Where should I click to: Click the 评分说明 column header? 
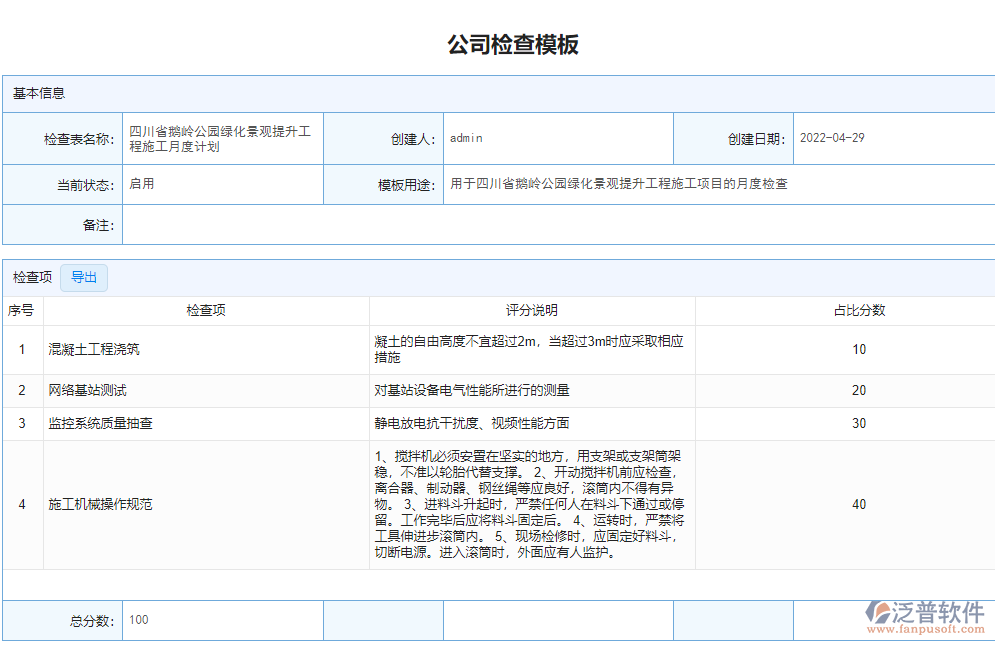pyautogui.click(x=533, y=310)
